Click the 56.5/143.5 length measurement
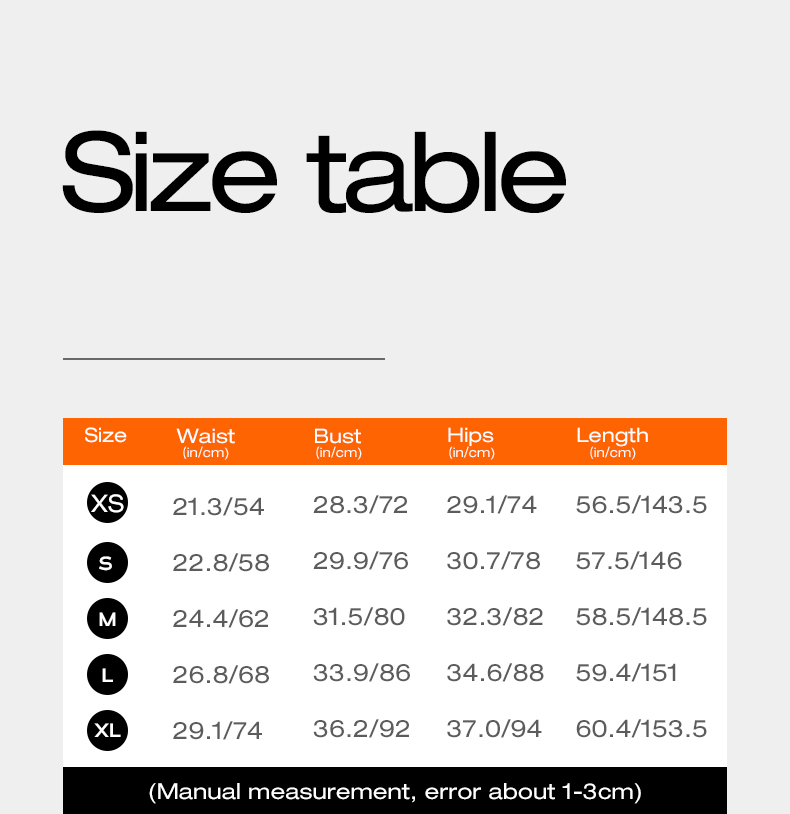The width and height of the screenshot is (790, 814). click(x=641, y=505)
